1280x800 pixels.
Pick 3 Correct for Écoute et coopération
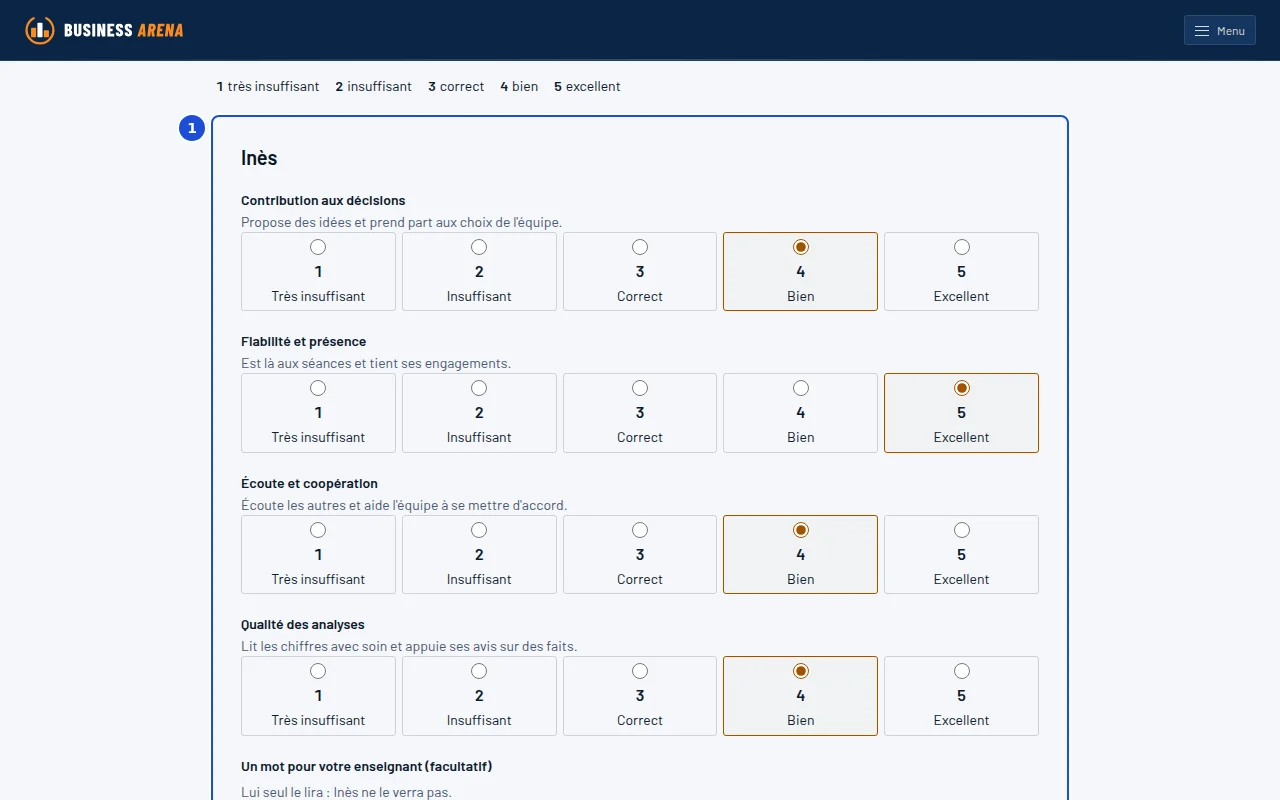click(640, 555)
